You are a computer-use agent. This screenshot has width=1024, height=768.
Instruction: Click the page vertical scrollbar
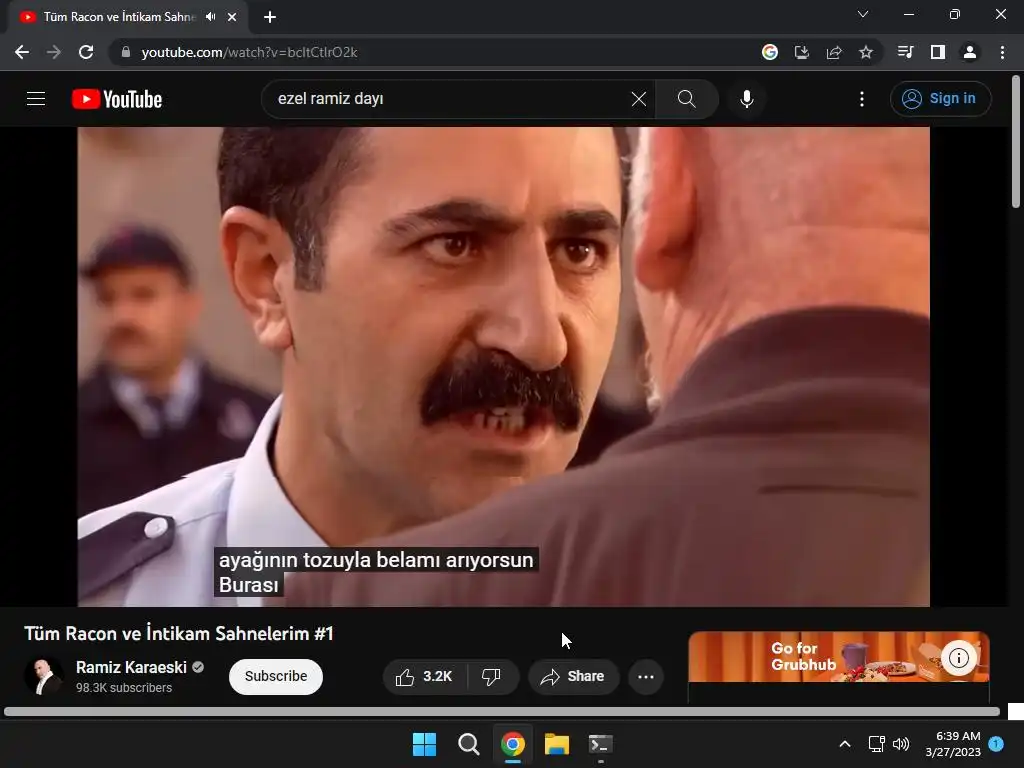click(x=1016, y=142)
